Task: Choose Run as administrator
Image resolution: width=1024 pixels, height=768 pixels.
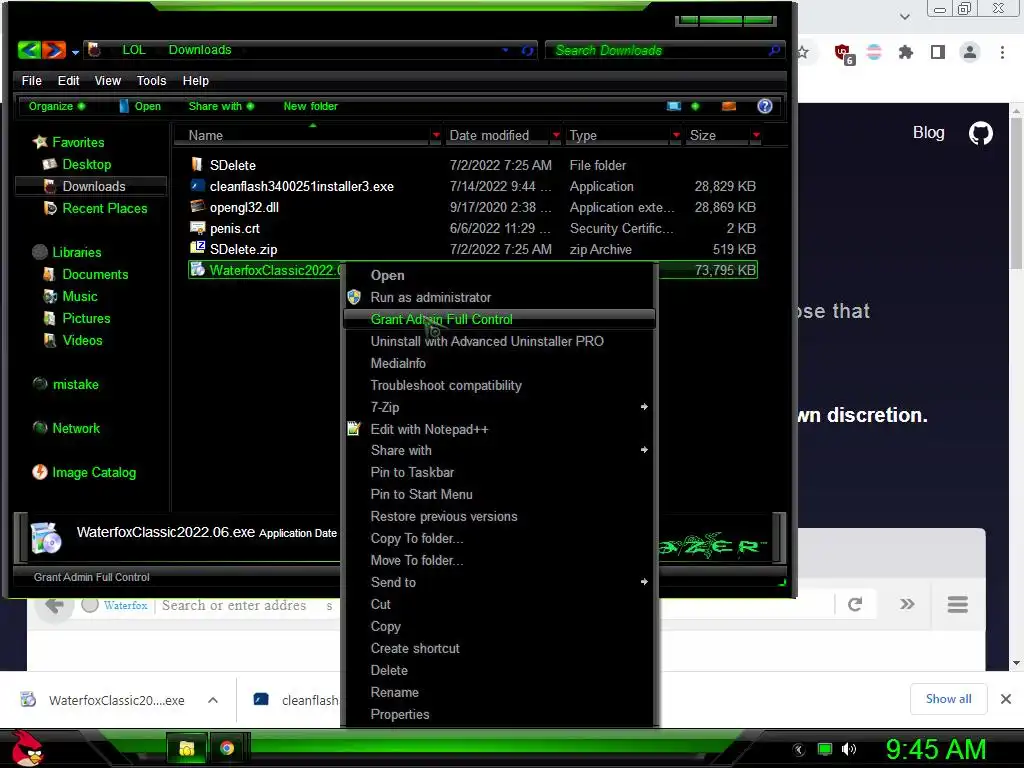Action: 499,297
